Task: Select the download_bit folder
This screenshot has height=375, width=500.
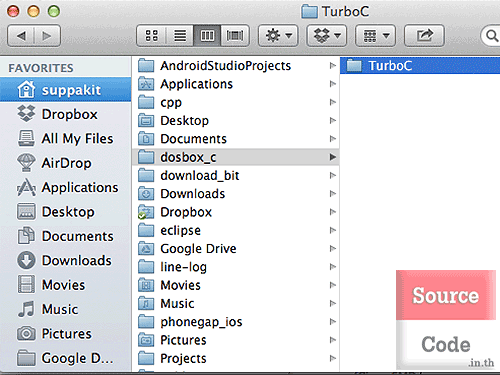Action: [x=236, y=175]
